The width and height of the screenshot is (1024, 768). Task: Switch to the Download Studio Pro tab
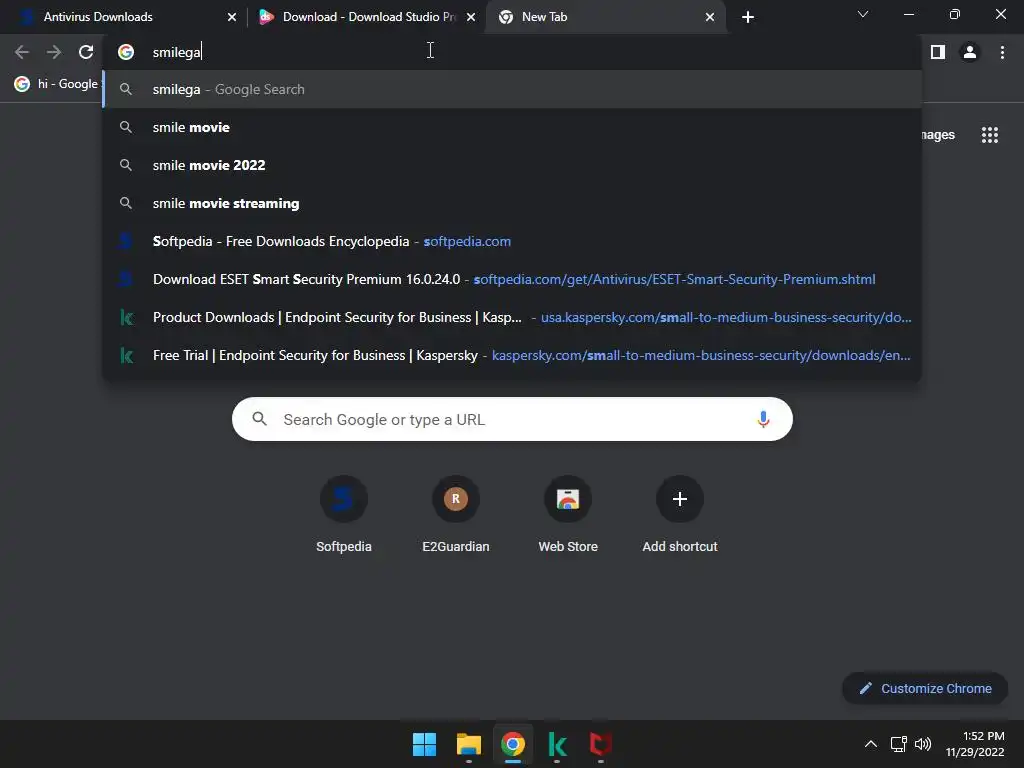pos(366,17)
